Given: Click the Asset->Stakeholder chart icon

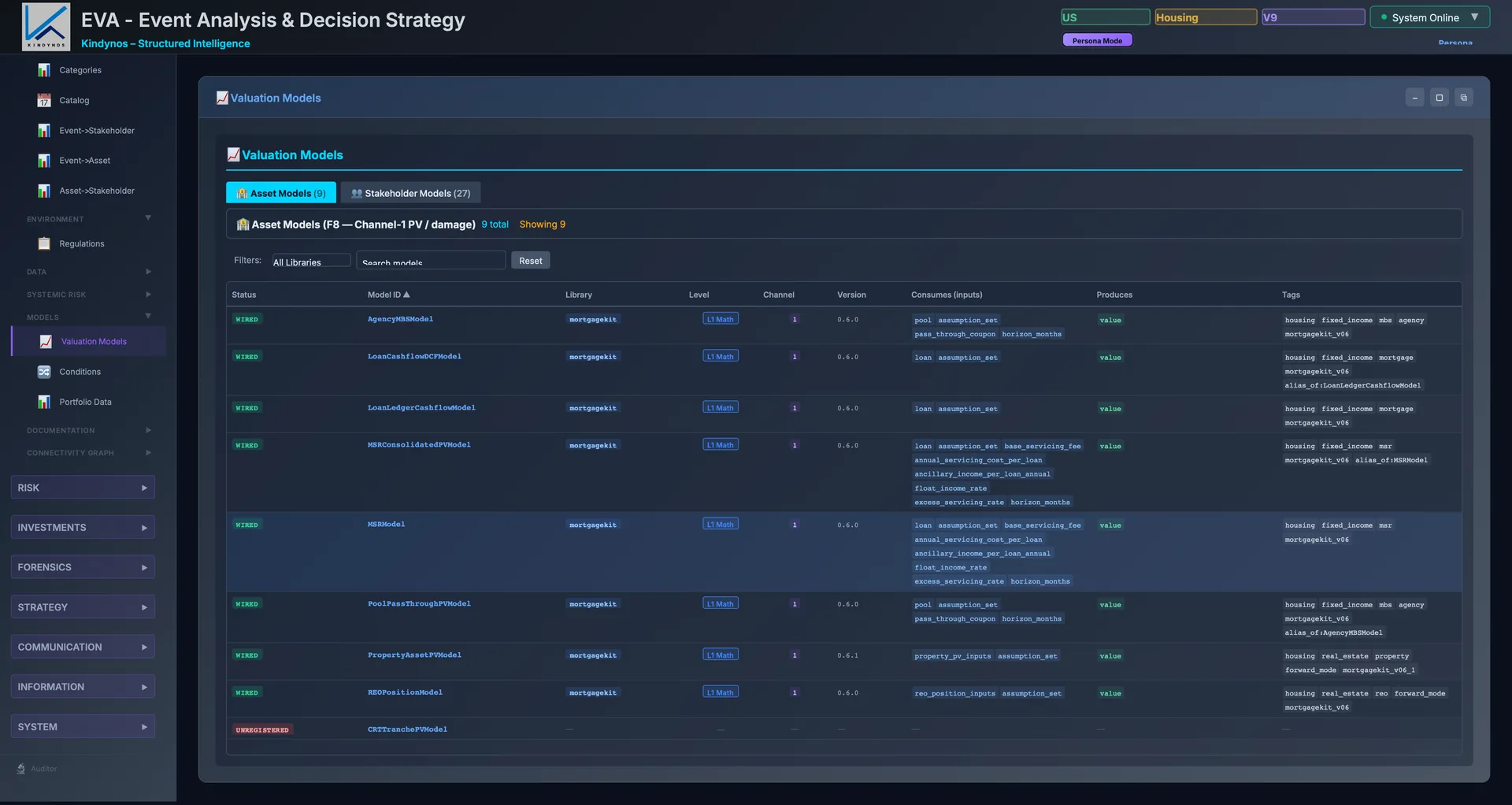Looking at the screenshot, I should (x=44, y=191).
